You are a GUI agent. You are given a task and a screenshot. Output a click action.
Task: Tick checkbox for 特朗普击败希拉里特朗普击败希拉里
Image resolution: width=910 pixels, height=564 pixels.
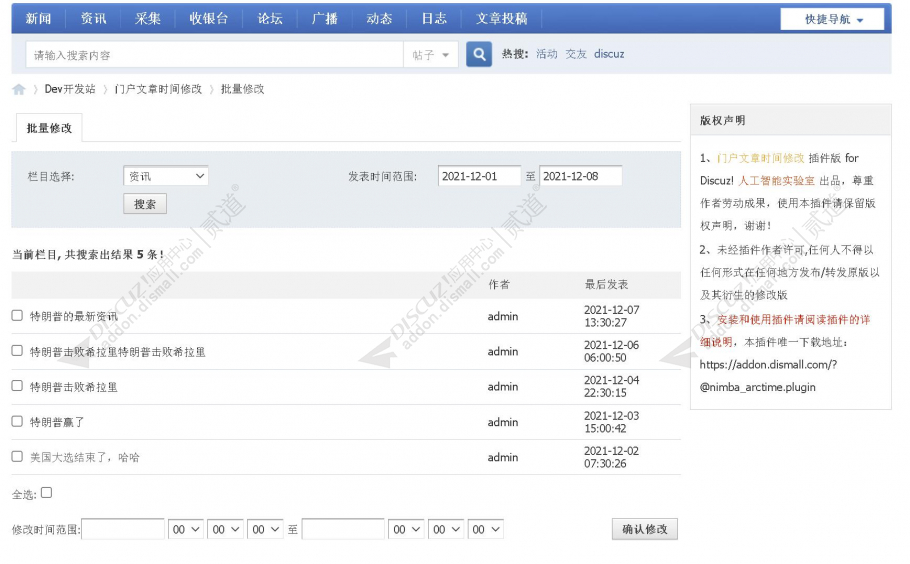pos(17,351)
